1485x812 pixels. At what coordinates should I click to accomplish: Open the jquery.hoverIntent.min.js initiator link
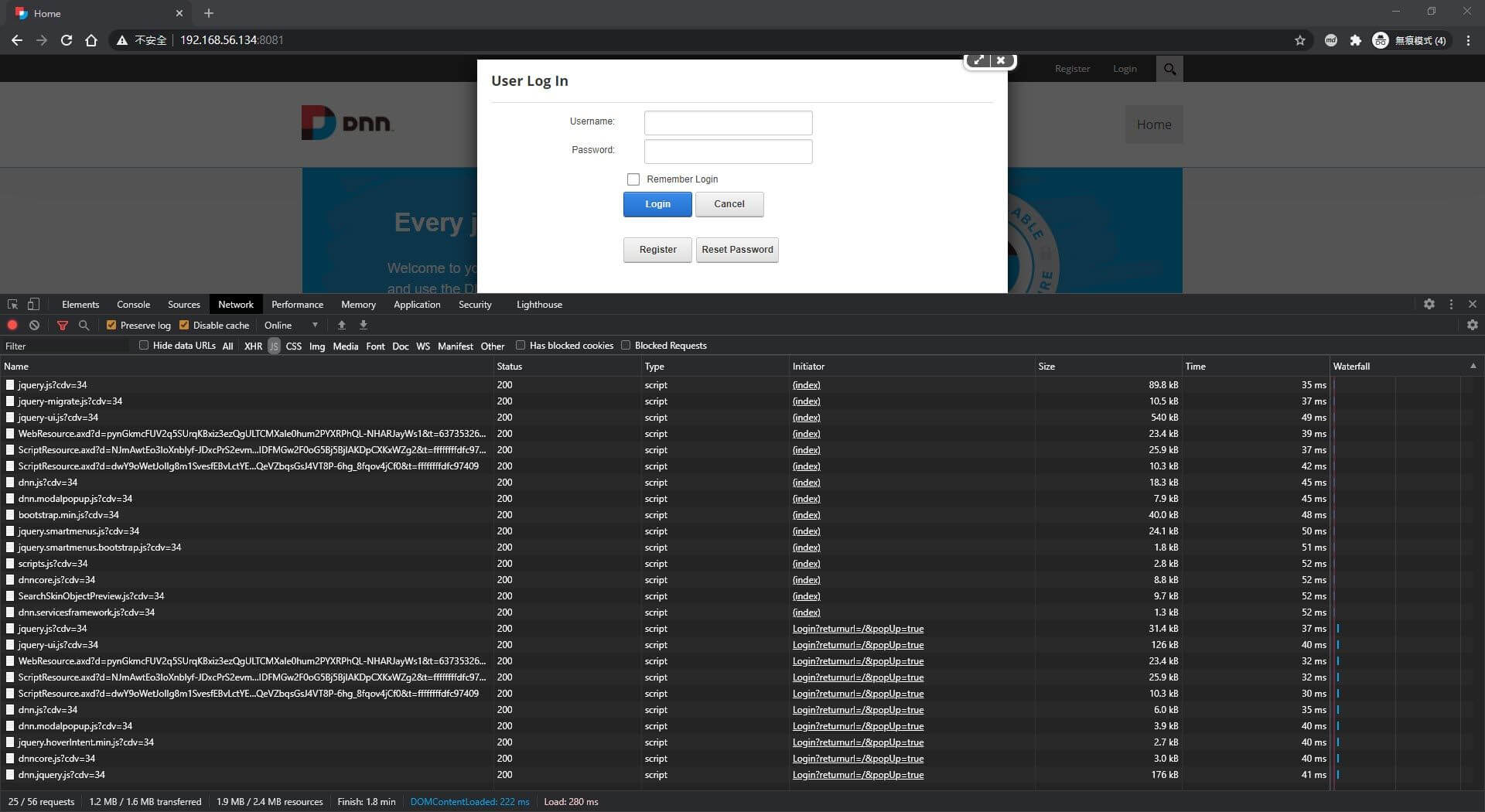(858, 742)
